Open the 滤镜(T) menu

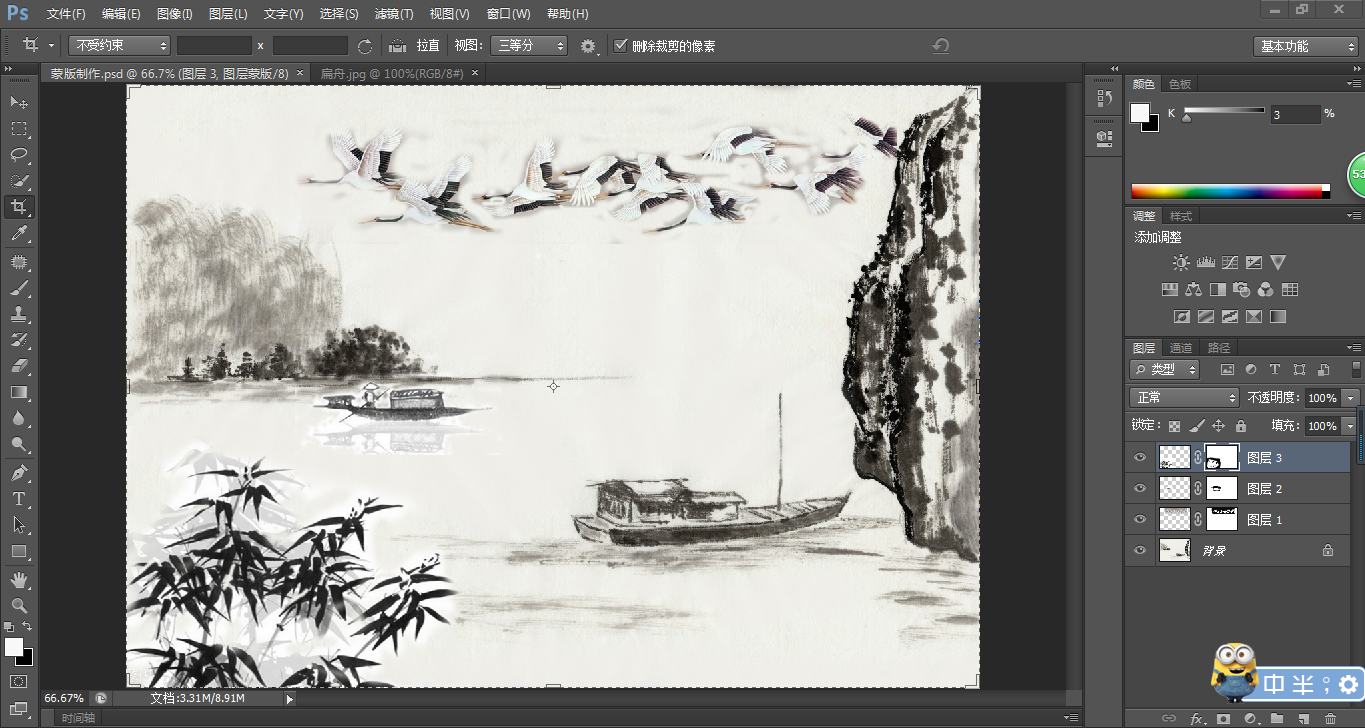[393, 14]
